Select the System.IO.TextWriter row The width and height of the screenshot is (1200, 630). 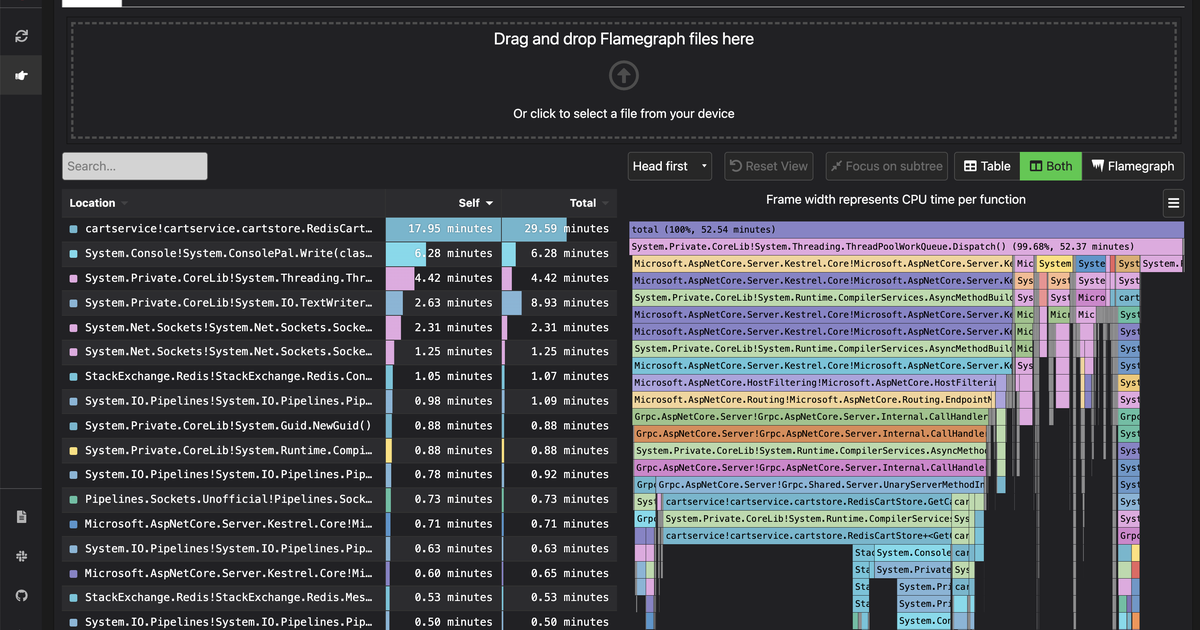point(339,303)
